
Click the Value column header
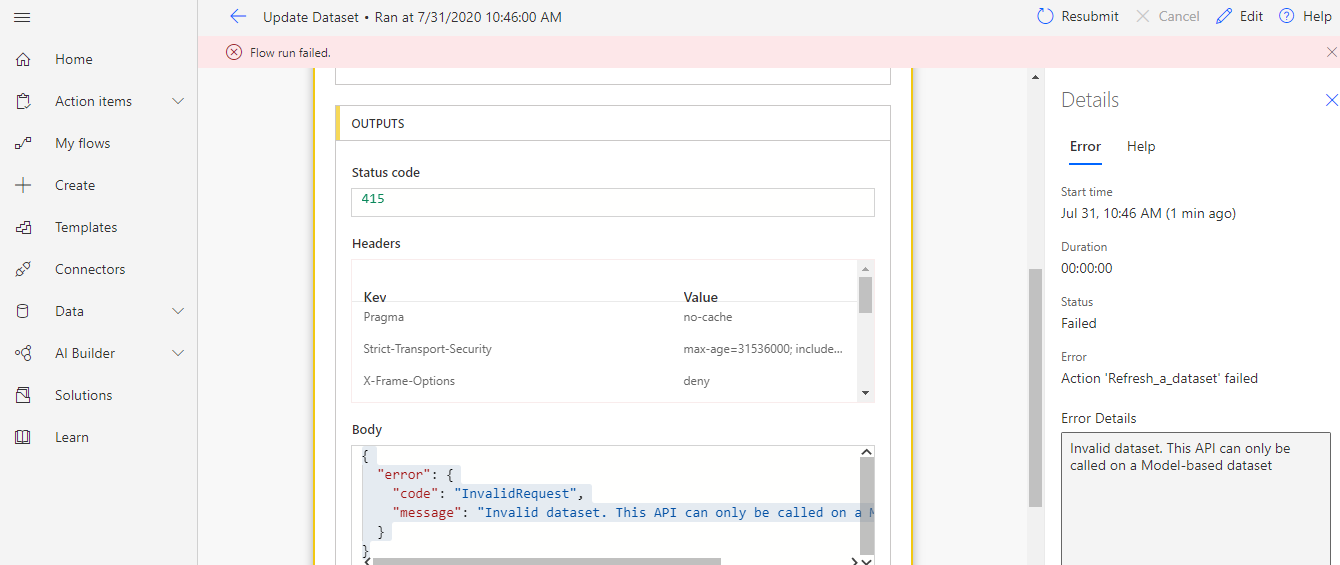coord(700,297)
